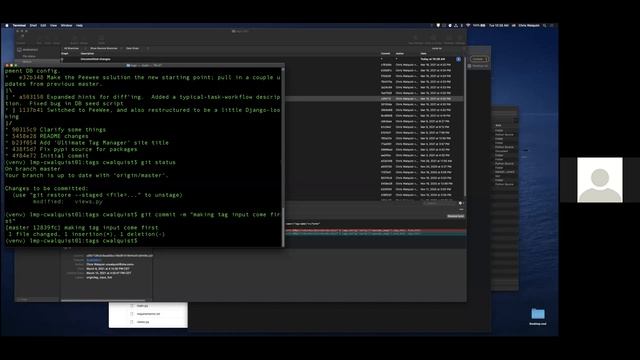Click the outlined button right of commit list
640x360 pixels.
click(478, 59)
